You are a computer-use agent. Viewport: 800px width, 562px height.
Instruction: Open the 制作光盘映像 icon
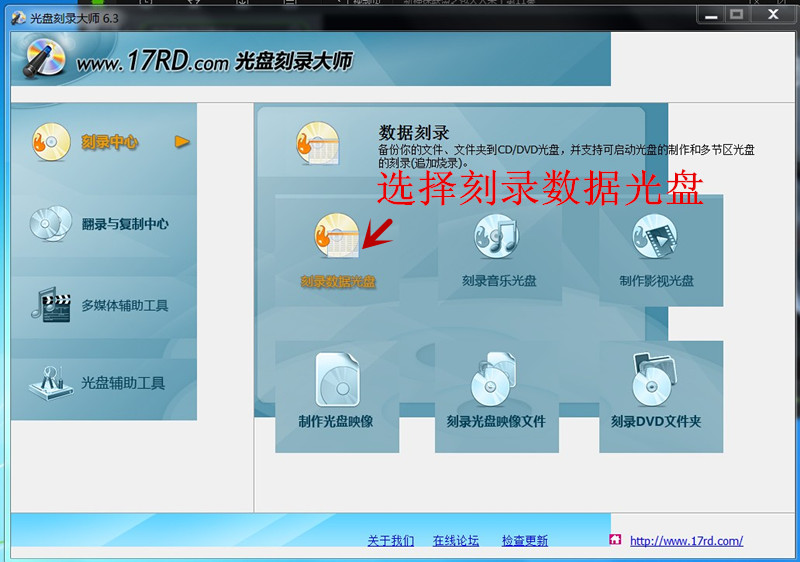pyautogui.click(x=337, y=379)
